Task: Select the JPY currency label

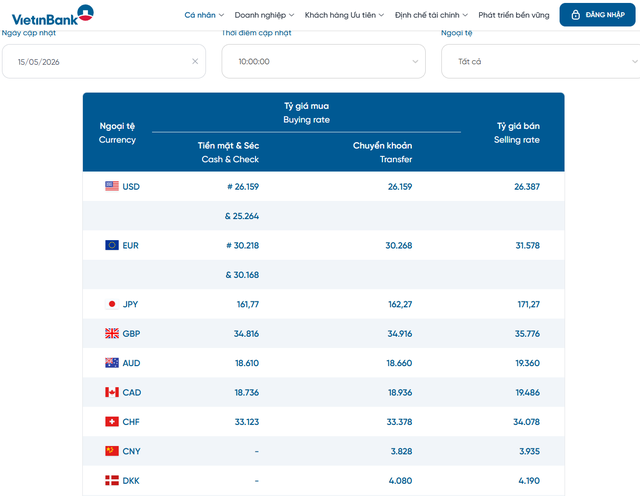Action: click(x=131, y=304)
